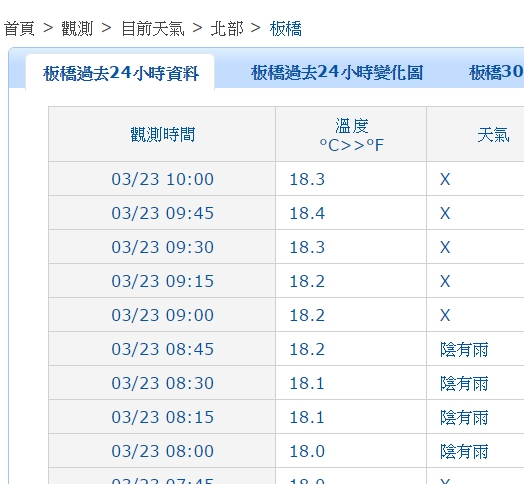Click the X weather value at 09:00
Screen dimensions: 524x484
pyautogui.click(x=445, y=315)
